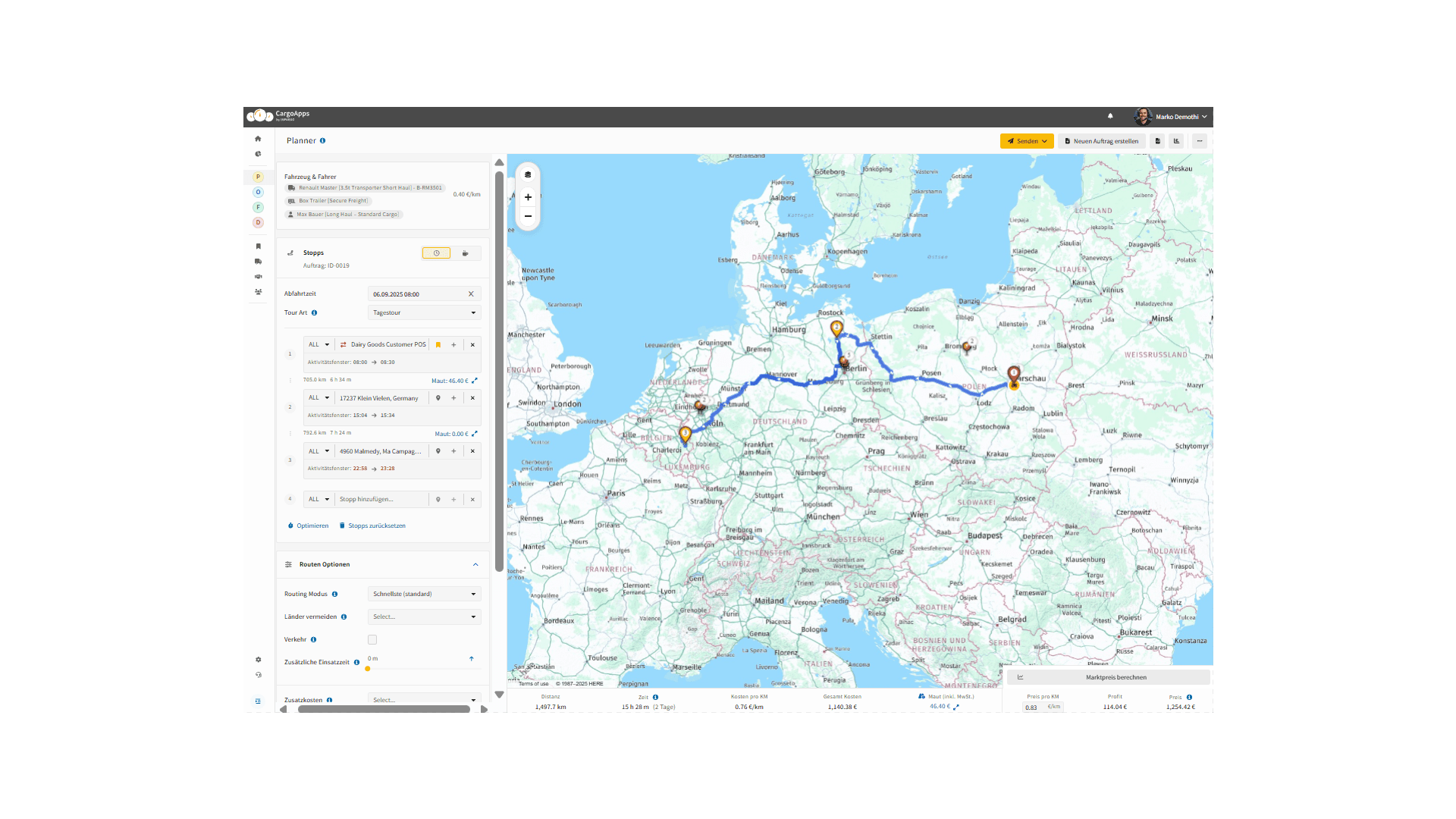Zoom in the map with plus button

pyautogui.click(x=528, y=197)
